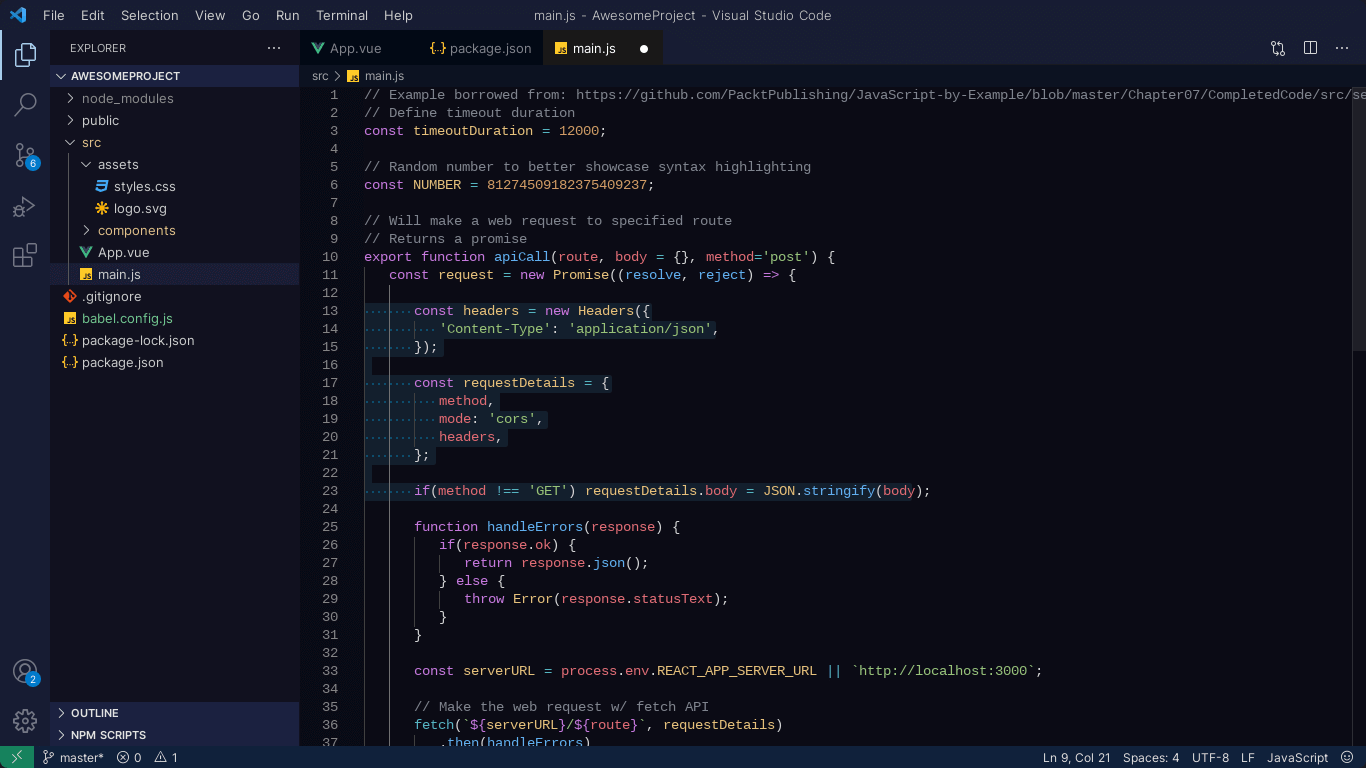Click the errors and warnings status indicator

coord(147,757)
